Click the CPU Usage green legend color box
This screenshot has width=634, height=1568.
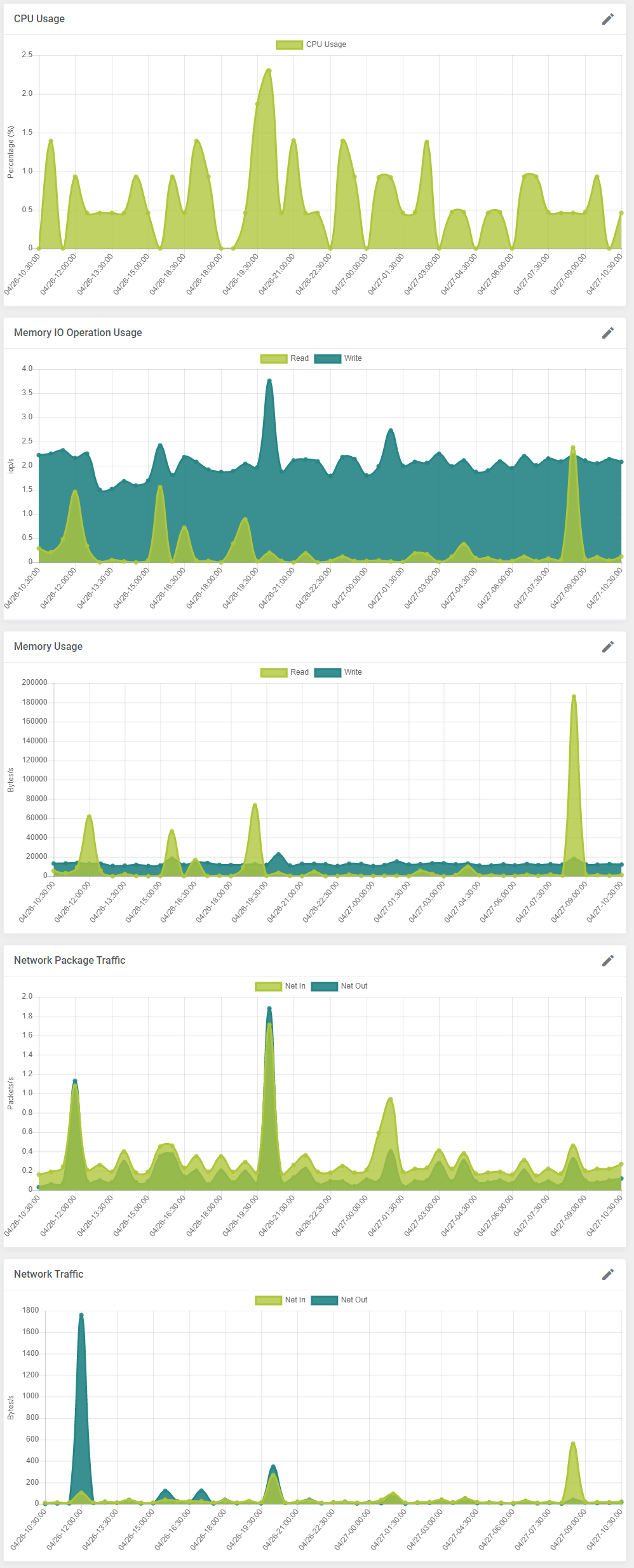tap(289, 44)
